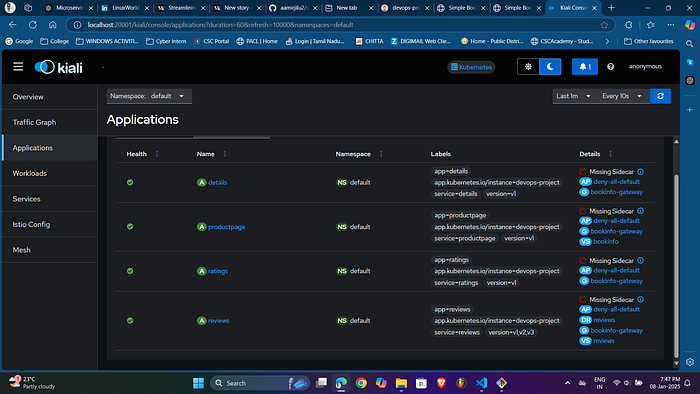This screenshot has height=394, width=700.
Task: Click health check icon for ratings row
Action: click(130, 271)
